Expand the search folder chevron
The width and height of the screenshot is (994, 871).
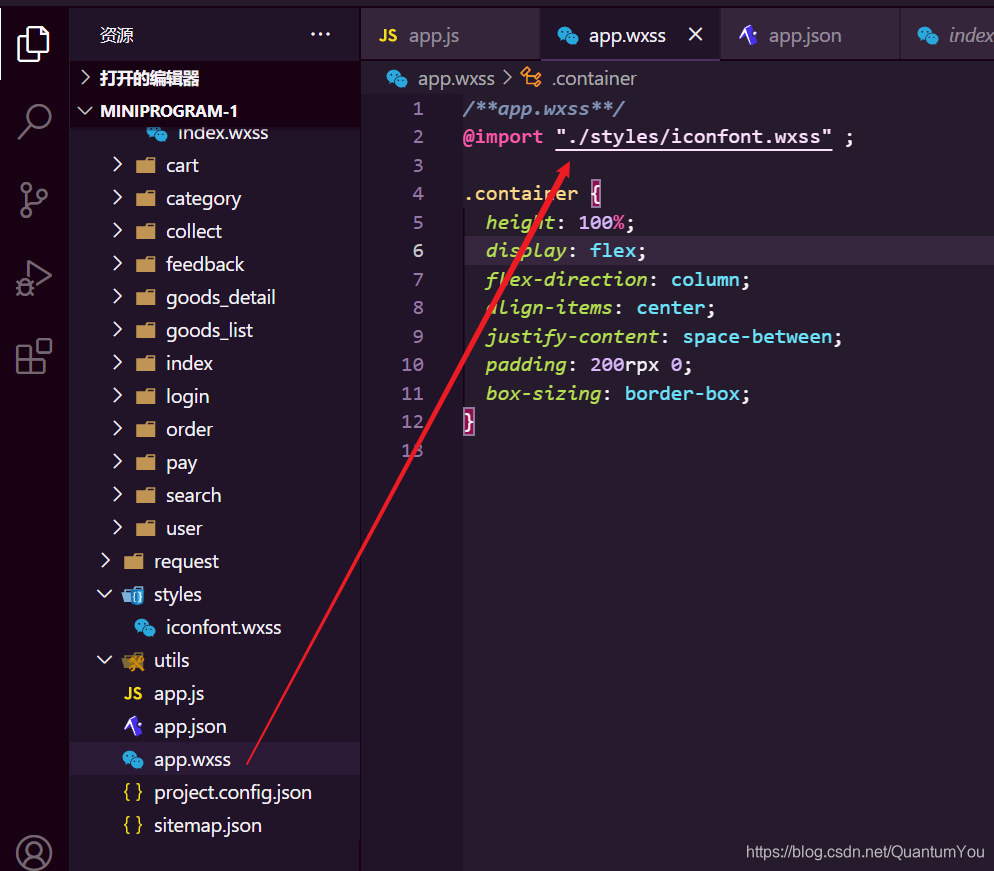tap(117, 494)
